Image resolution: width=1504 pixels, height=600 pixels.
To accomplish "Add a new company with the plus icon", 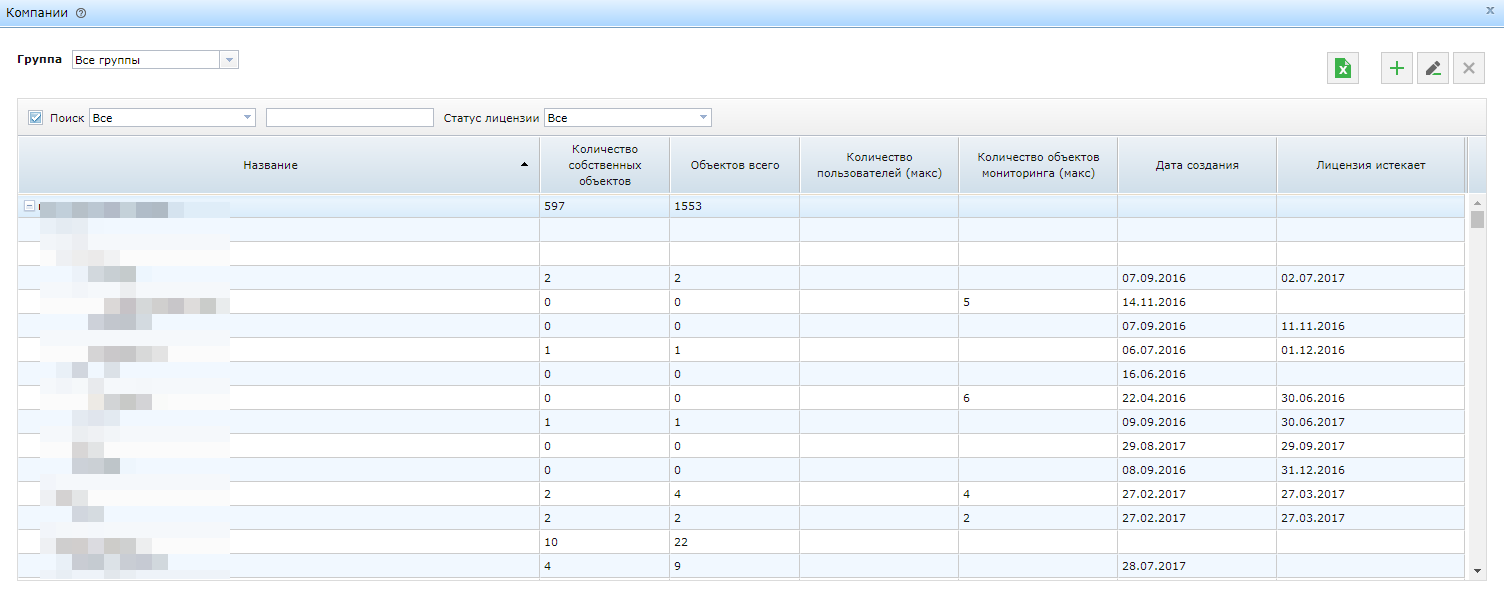I will [1396, 68].
